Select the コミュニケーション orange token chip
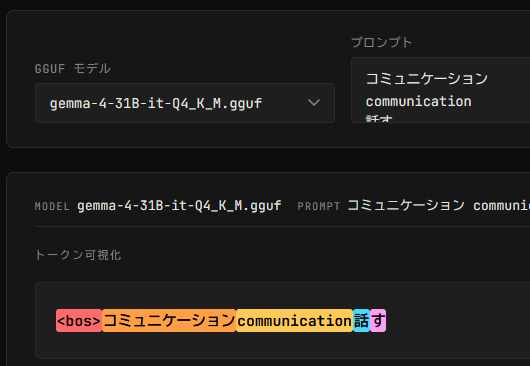 pos(169,320)
